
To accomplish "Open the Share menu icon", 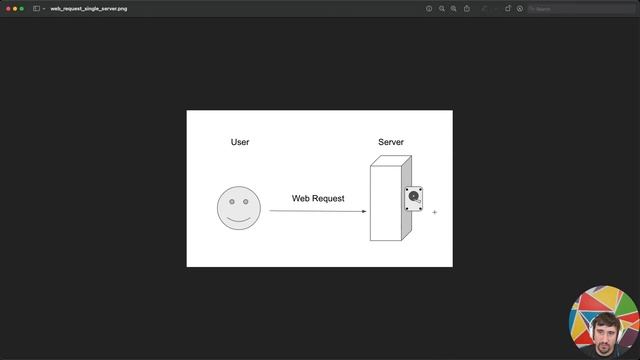I will (x=467, y=9).
